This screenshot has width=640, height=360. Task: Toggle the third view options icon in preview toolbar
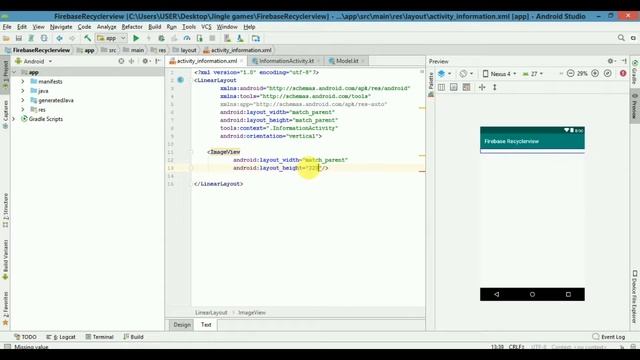467,87
